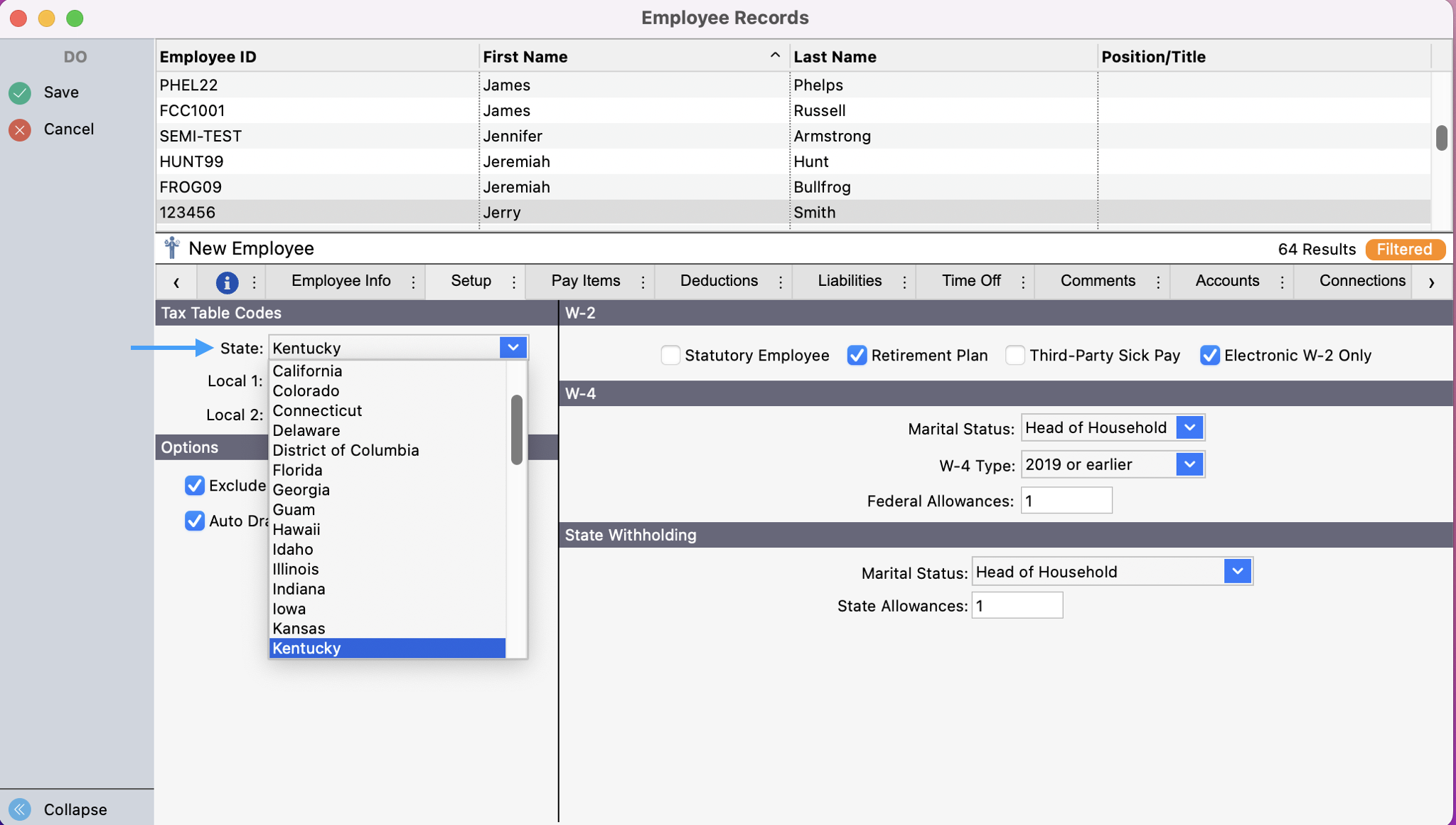Screen dimensions: 1456x825
Task: Click the blue info circle icon
Action: tap(227, 282)
